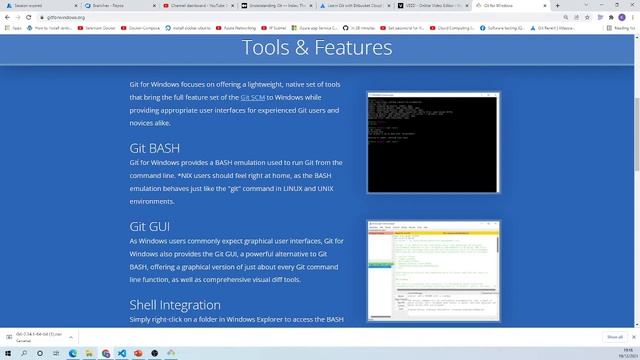The image size is (640, 360).
Task: Open the Apps shortcut in the bookmarks bar
Action: click(x=13, y=28)
